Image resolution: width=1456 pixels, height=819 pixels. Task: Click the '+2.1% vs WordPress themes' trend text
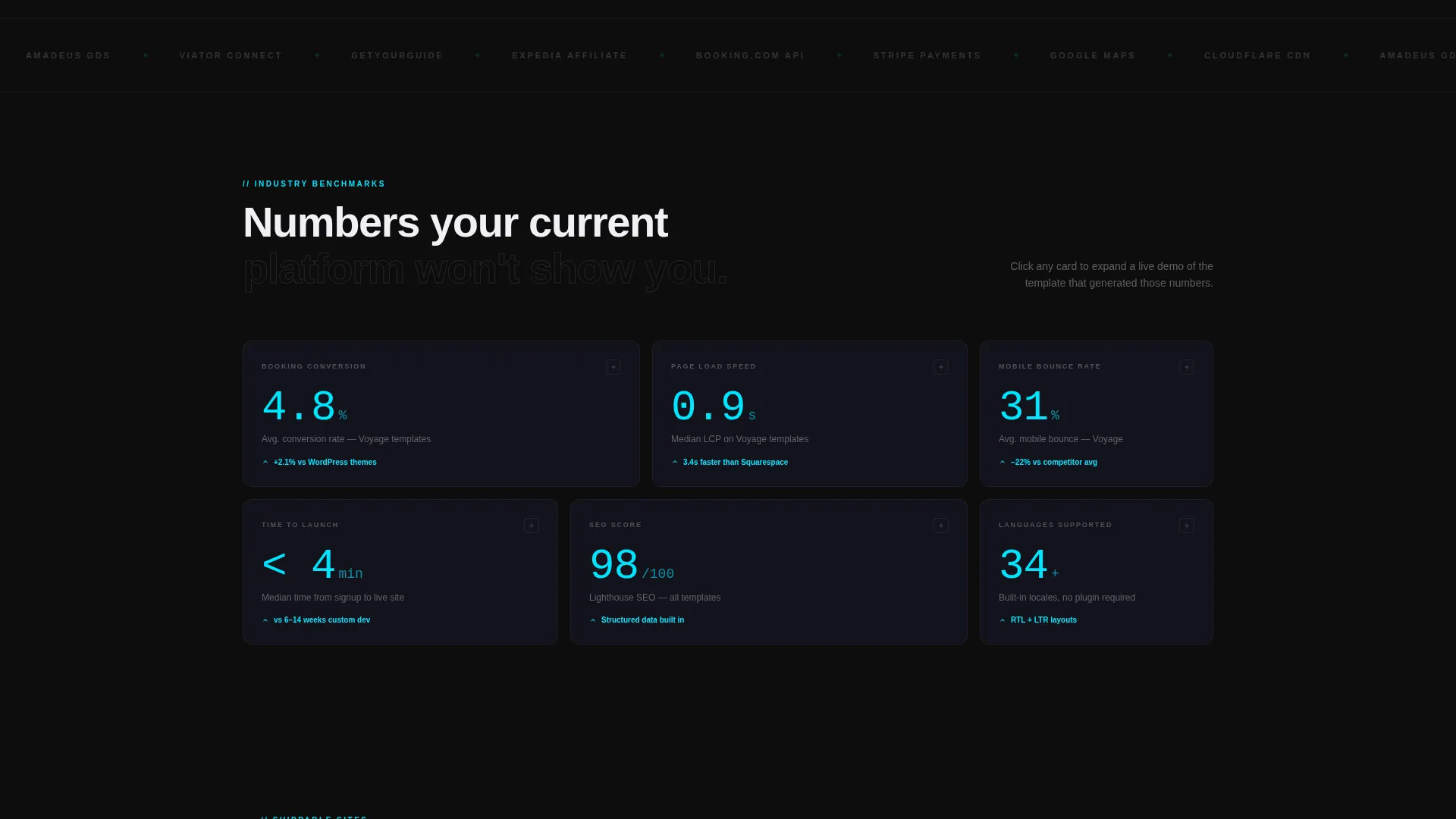(325, 462)
